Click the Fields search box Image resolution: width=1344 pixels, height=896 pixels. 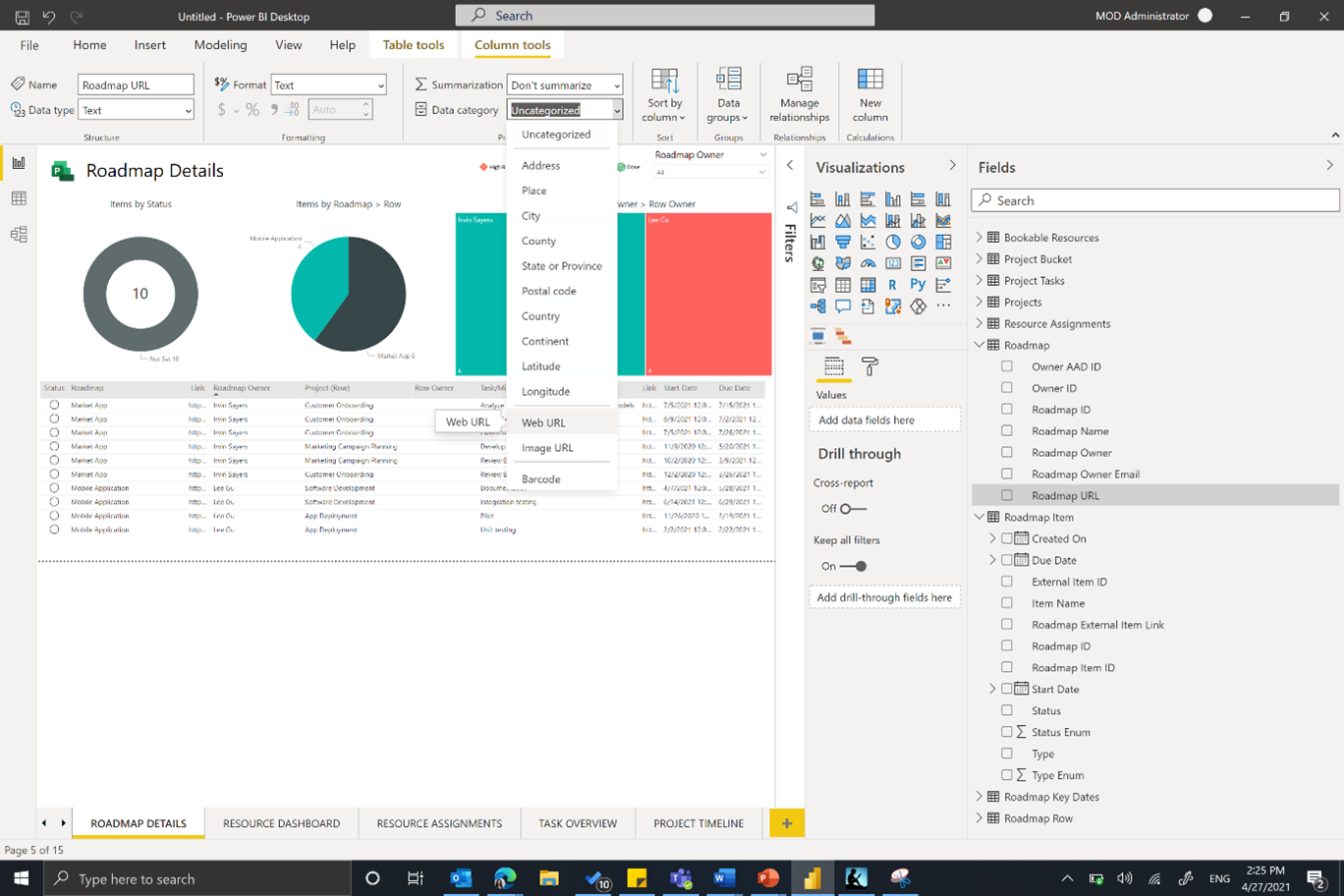coord(1155,200)
